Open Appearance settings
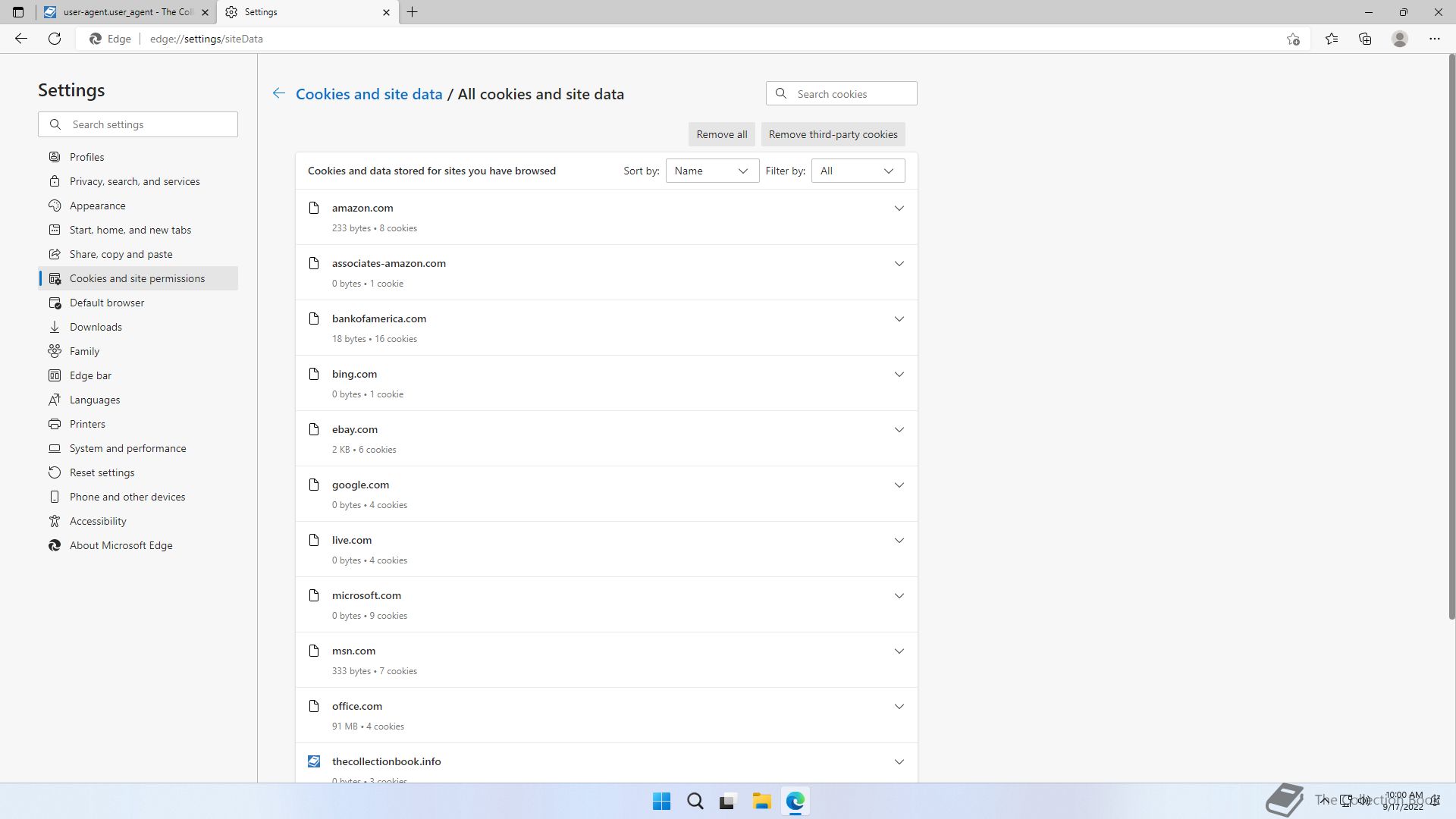This screenshot has width=1456, height=819. 138,206
